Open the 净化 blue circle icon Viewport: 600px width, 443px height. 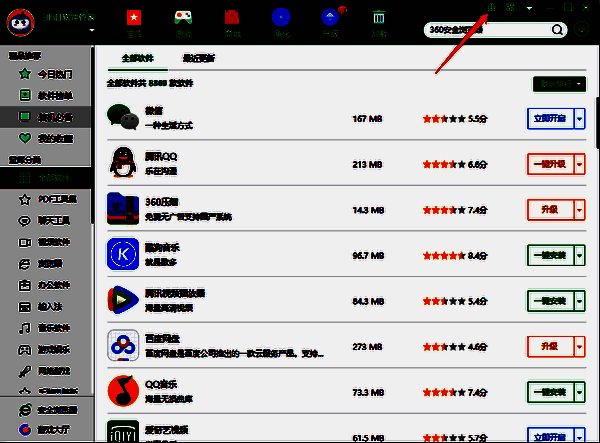click(281, 18)
